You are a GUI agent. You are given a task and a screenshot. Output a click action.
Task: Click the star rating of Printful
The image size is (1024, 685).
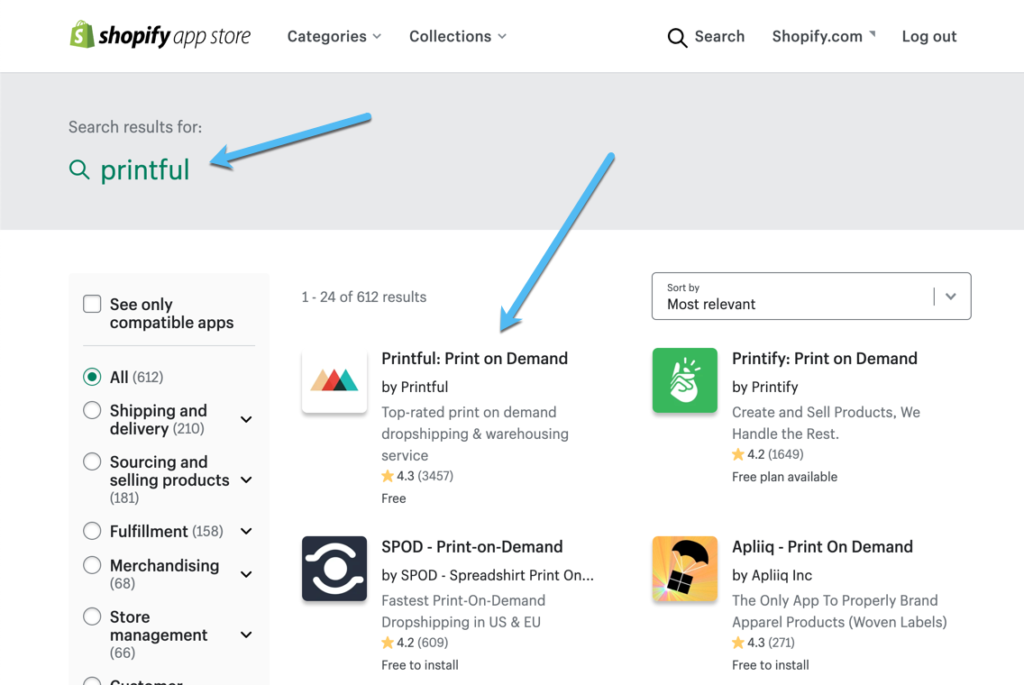coord(387,476)
